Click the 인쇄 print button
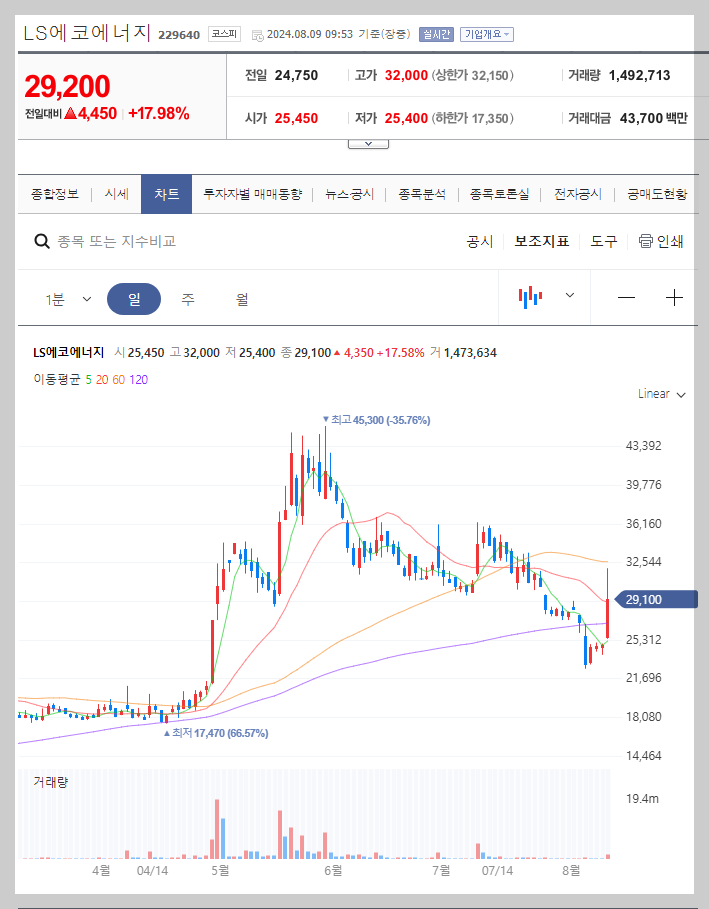The width and height of the screenshot is (709, 909). (x=661, y=241)
